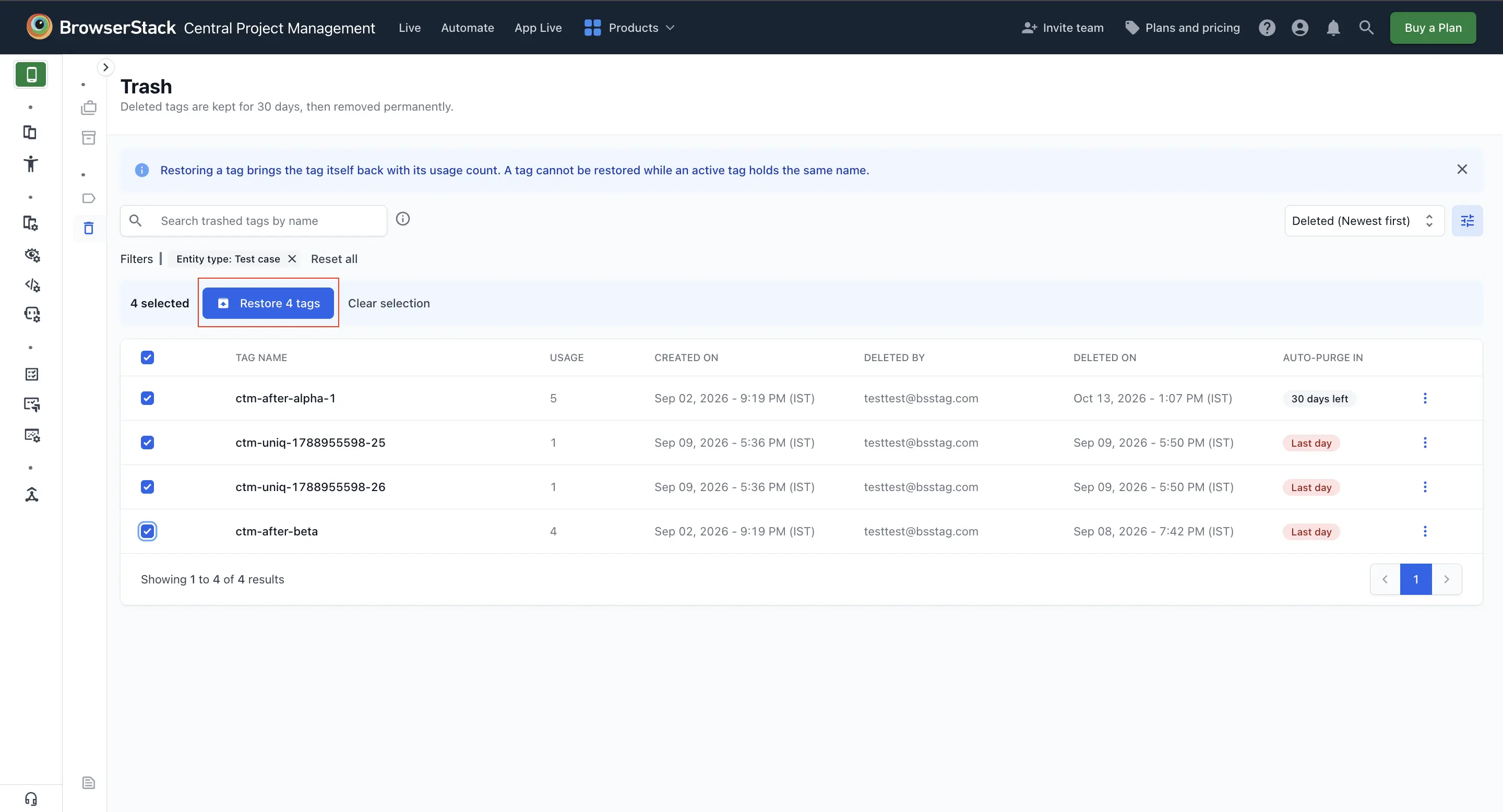Open the Percy visual testing eye-gear icon
Viewport: 1503px width, 812px height.
pos(32,255)
